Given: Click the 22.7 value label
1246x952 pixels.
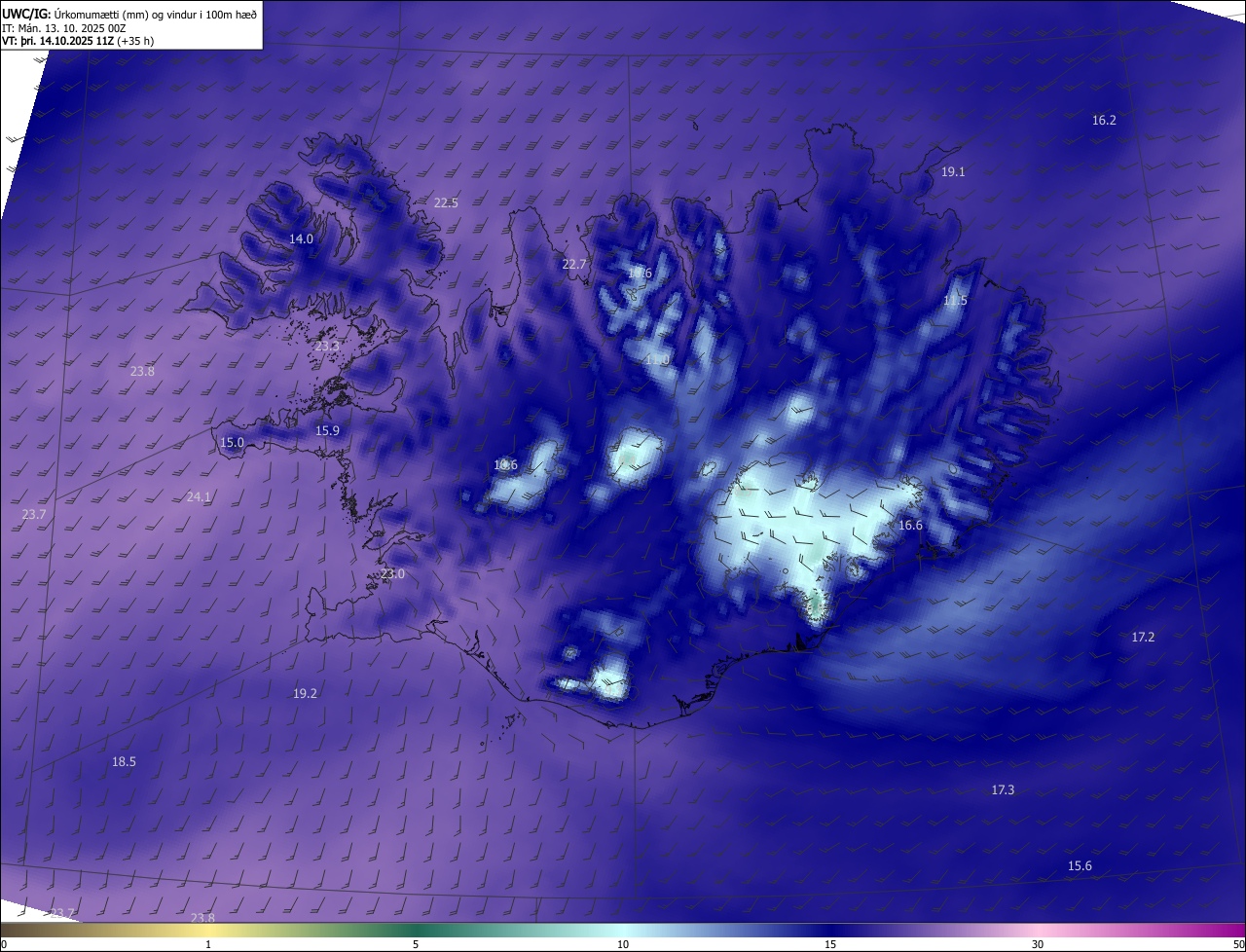Looking at the screenshot, I should pos(574,265).
